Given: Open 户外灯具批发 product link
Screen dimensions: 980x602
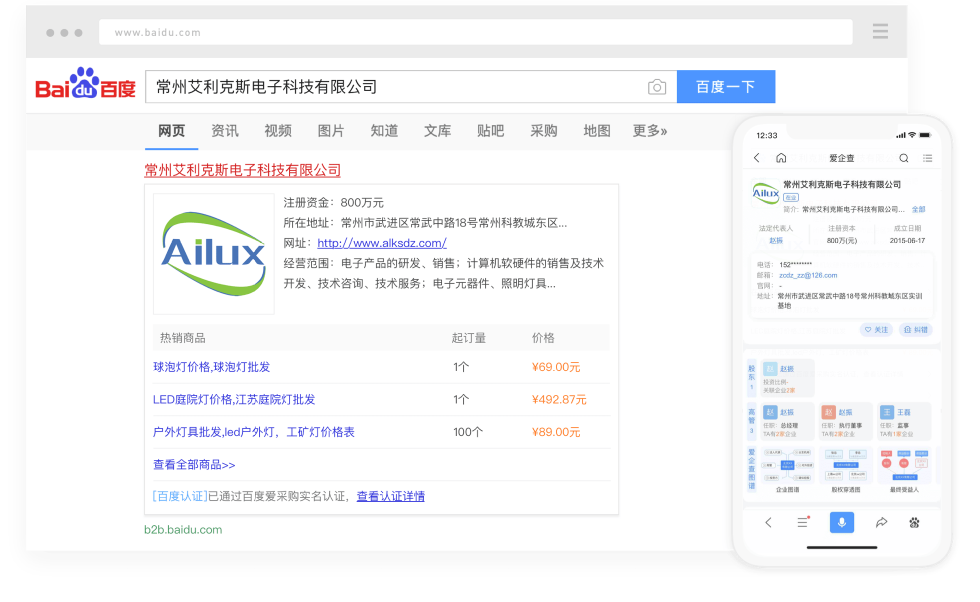Looking at the screenshot, I should click(x=254, y=432).
